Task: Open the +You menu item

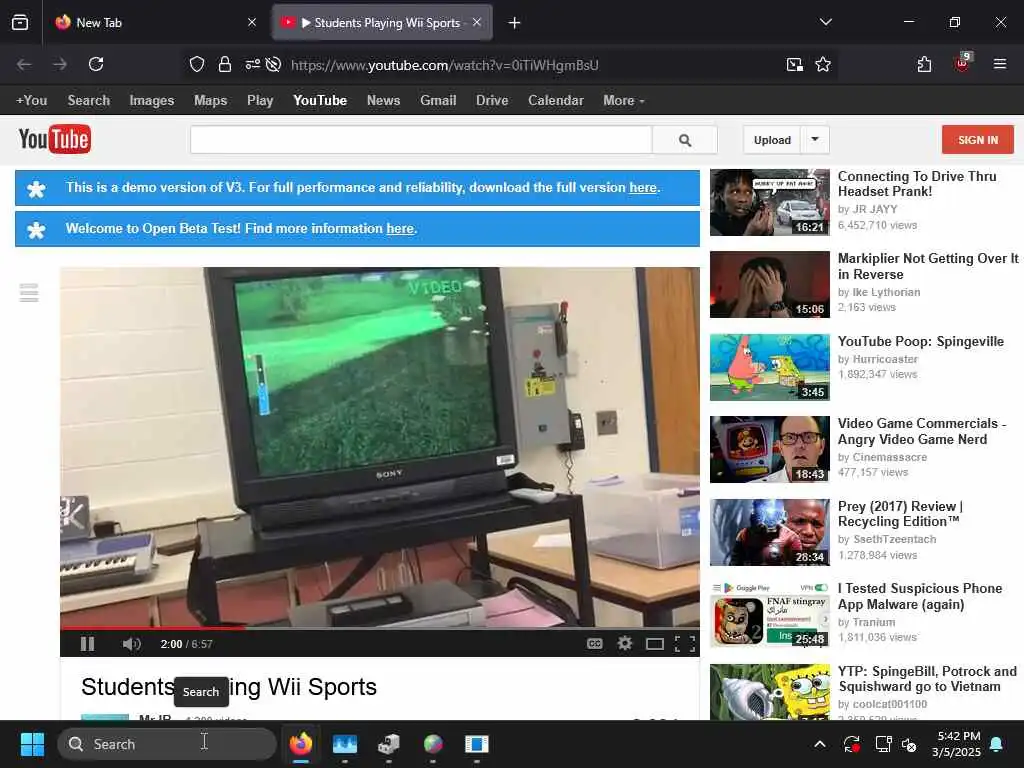Action: pyautogui.click(x=31, y=101)
